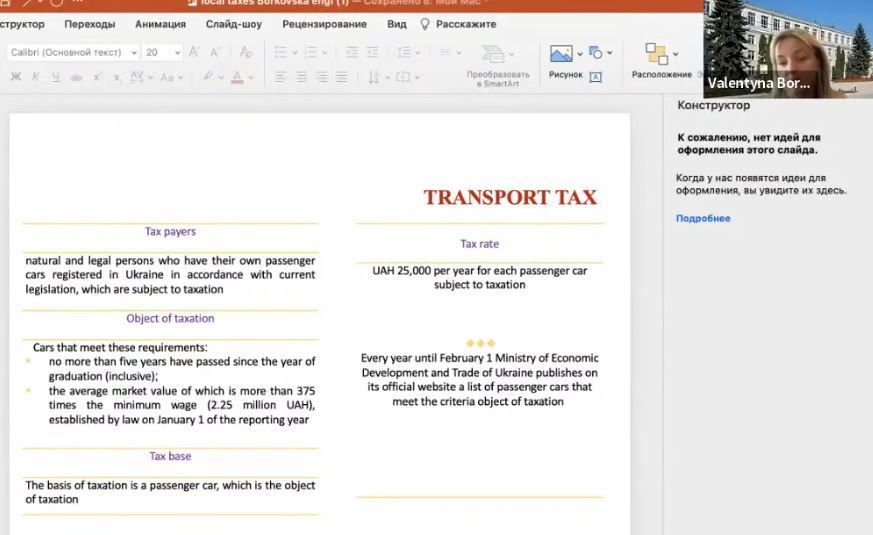Toggle subscript formatting

117,77
